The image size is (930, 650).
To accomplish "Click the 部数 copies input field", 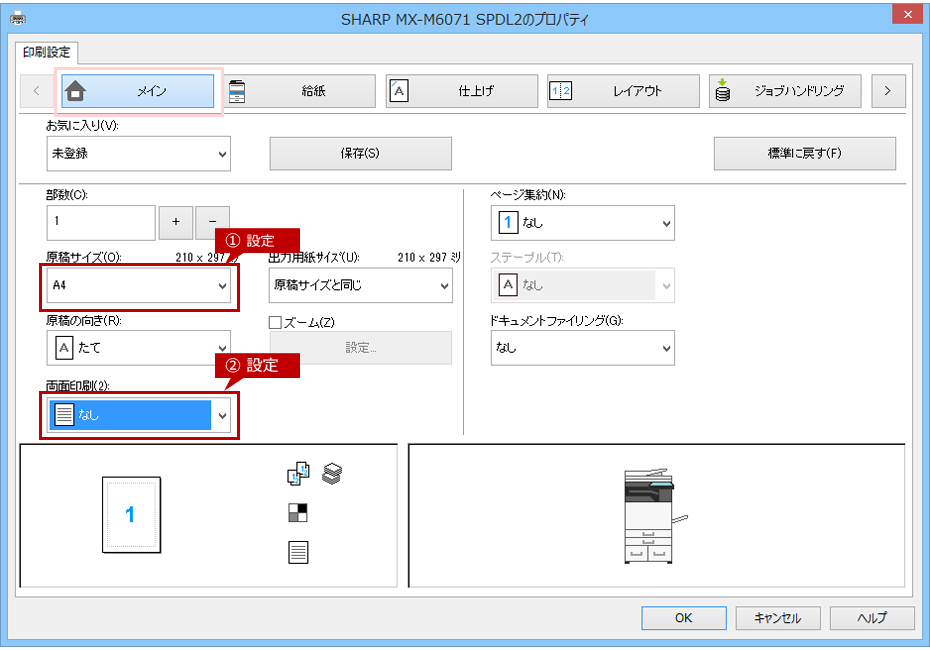I will [x=101, y=222].
